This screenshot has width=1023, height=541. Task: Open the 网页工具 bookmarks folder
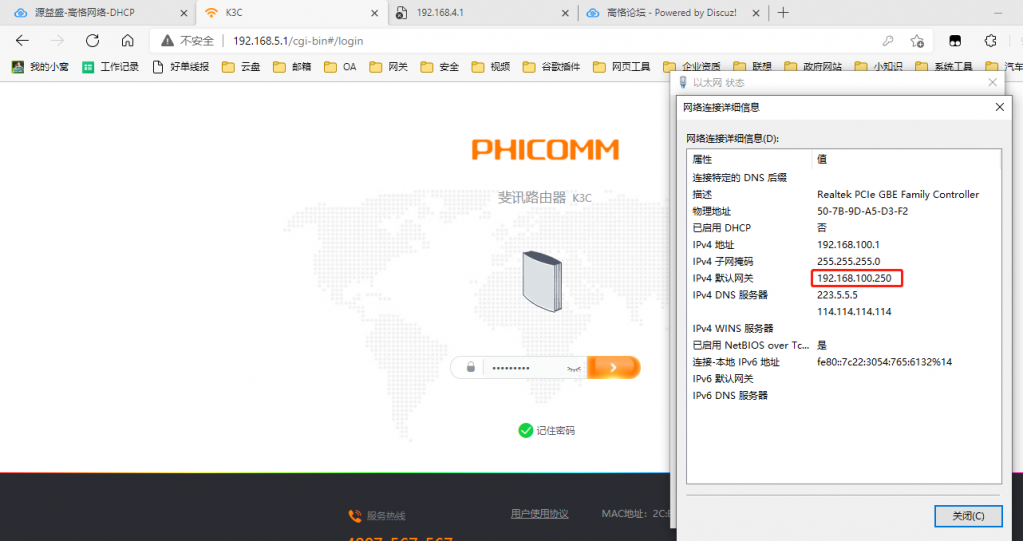point(622,67)
